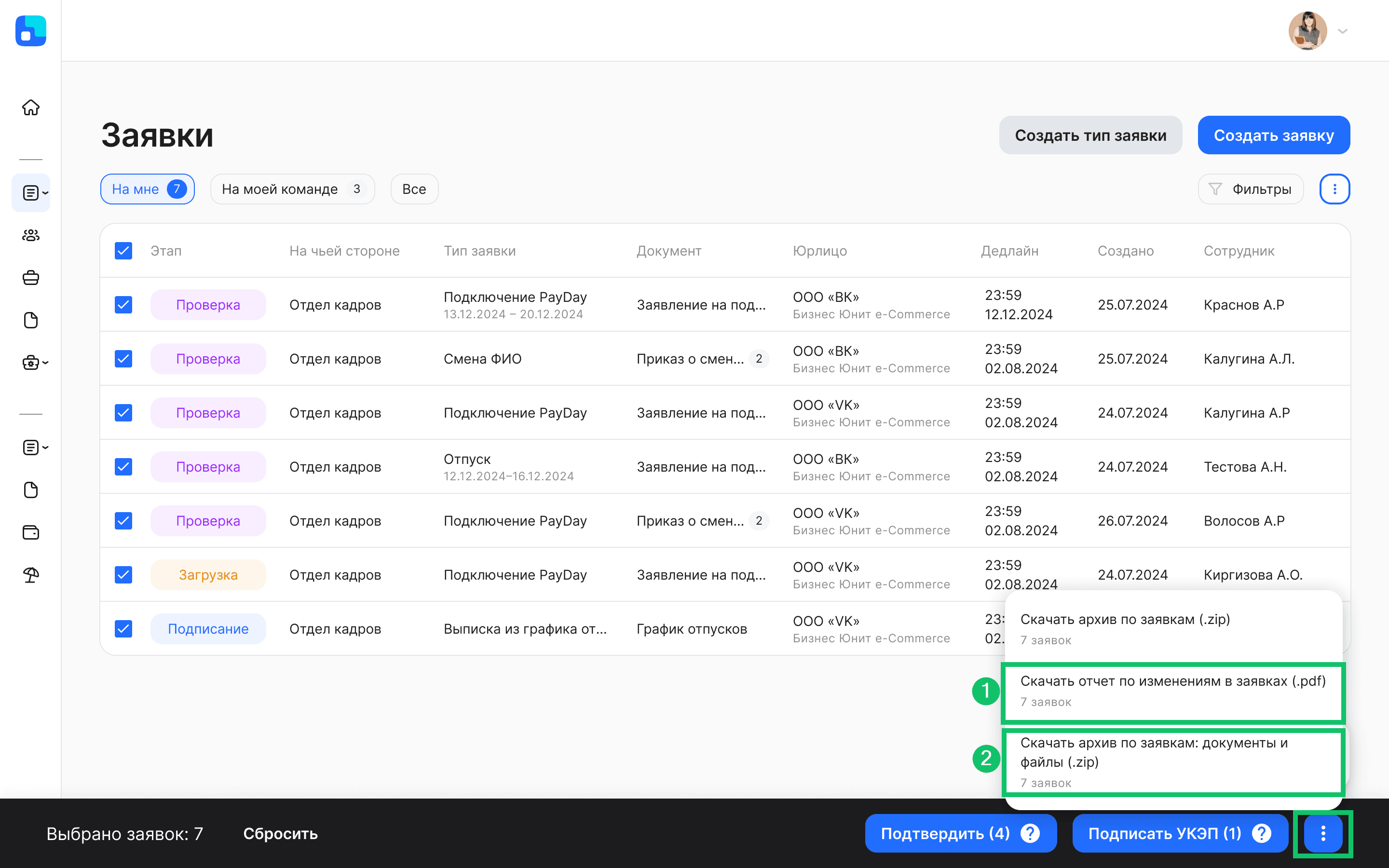This screenshot has height=868, width=1389.
Task: Click the app logo at top left
Action: coord(30,30)
